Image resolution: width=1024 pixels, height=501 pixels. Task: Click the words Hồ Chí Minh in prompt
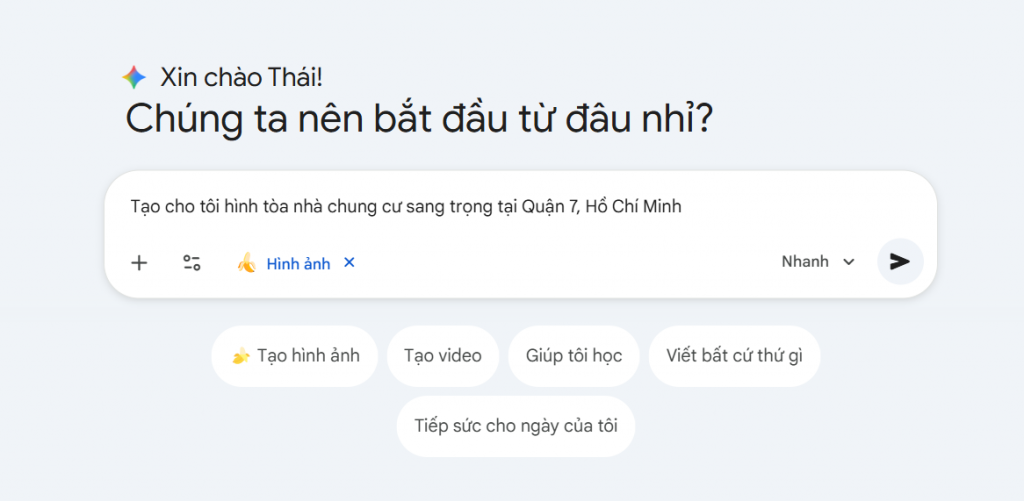(x=634, y=207)
